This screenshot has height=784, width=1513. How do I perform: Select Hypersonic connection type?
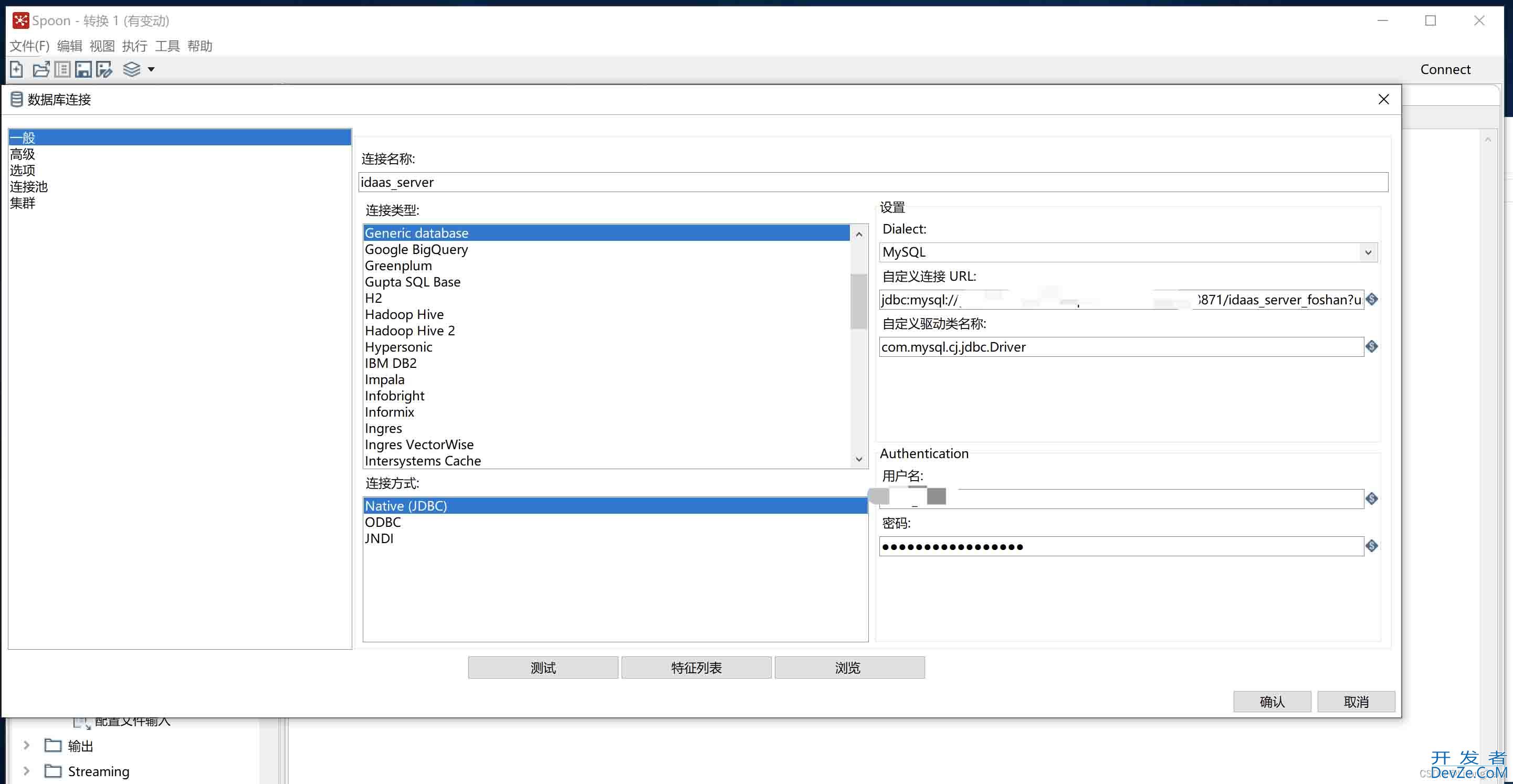[606, 347]
